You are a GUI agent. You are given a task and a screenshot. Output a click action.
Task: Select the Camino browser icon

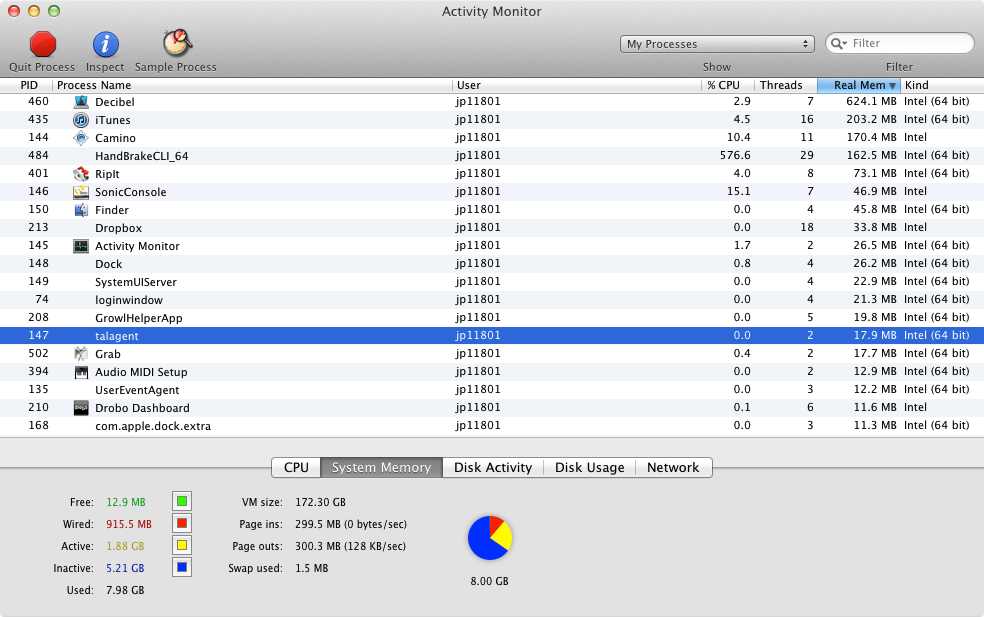coord(81,138)
